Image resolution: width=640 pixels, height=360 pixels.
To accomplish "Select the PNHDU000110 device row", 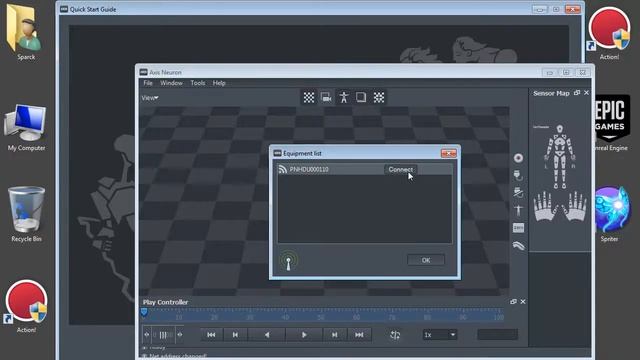I will click(365, 169).
